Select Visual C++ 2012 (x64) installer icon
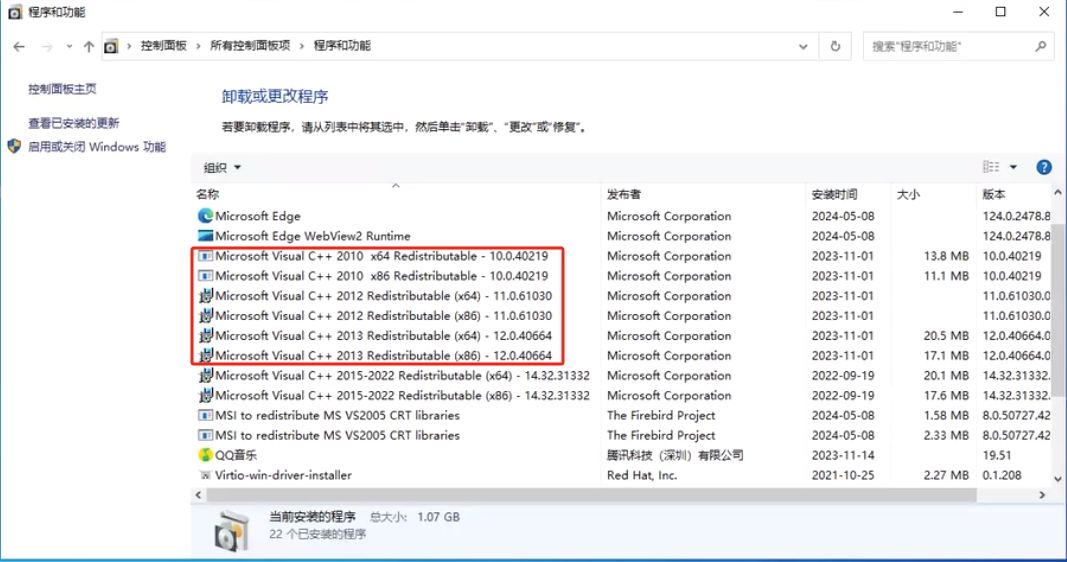 pyautogui.click(x=205, y=295)
